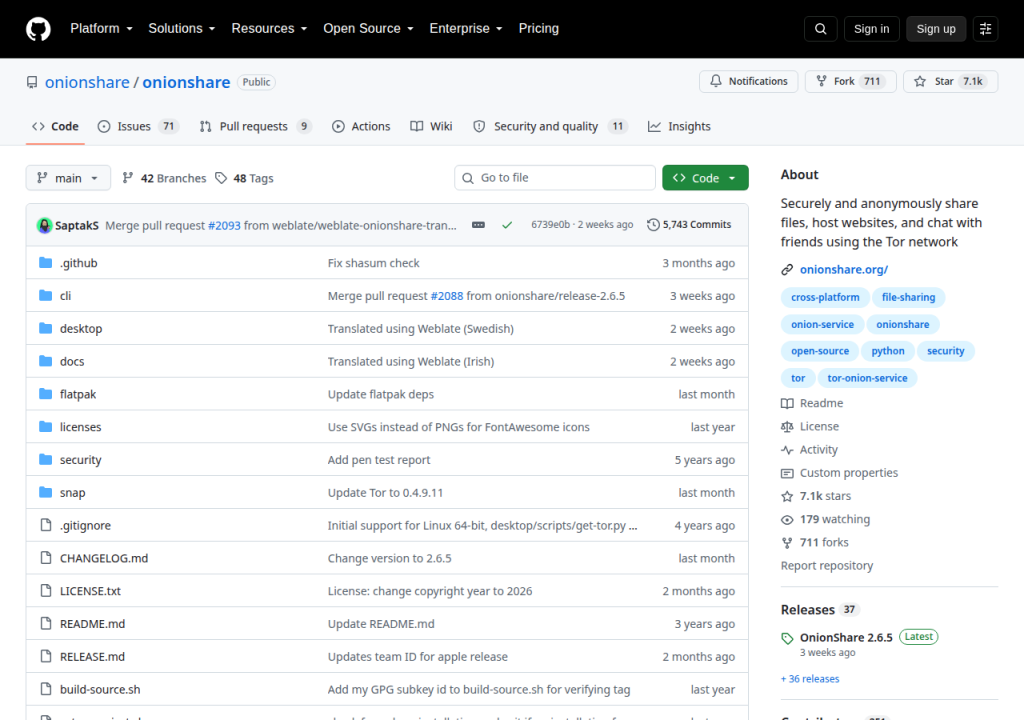Viewport: 1024px width, 720px height.
Task: Switch to Security and quality tab
Action: (549, 126)
